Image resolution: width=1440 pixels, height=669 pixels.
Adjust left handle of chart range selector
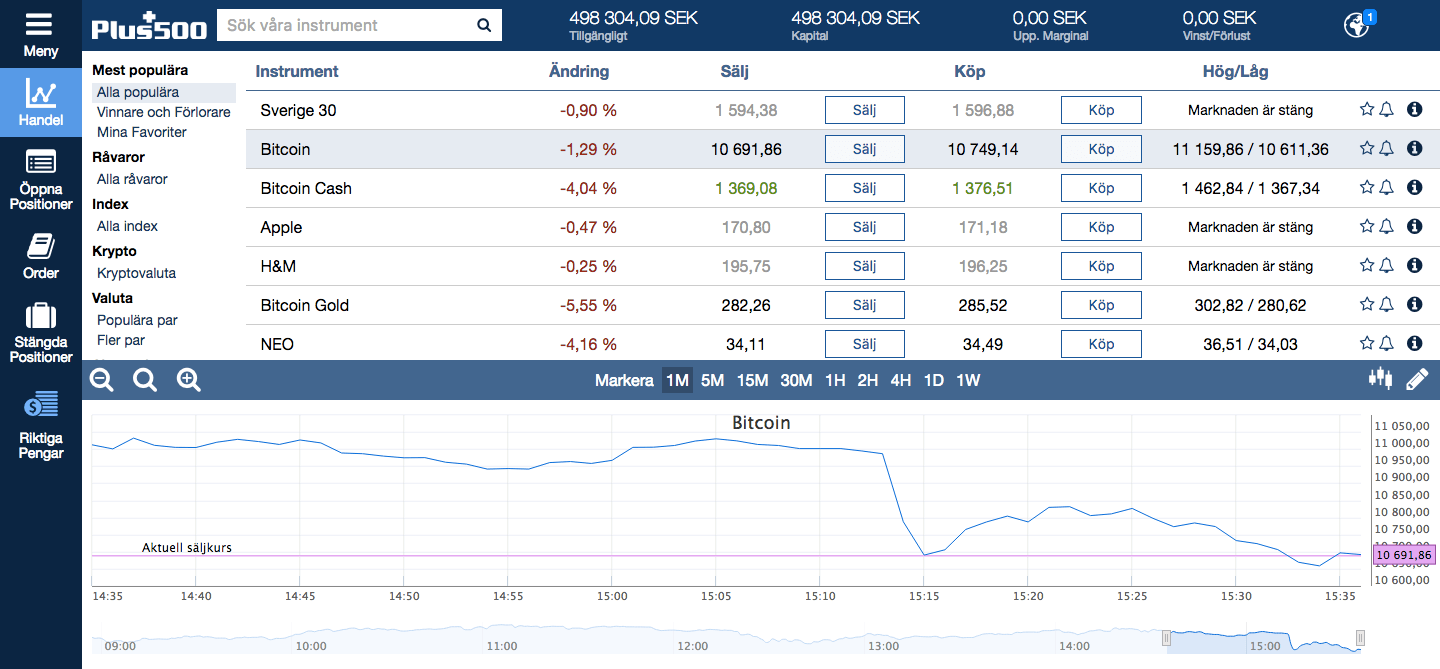(1166, 638)
